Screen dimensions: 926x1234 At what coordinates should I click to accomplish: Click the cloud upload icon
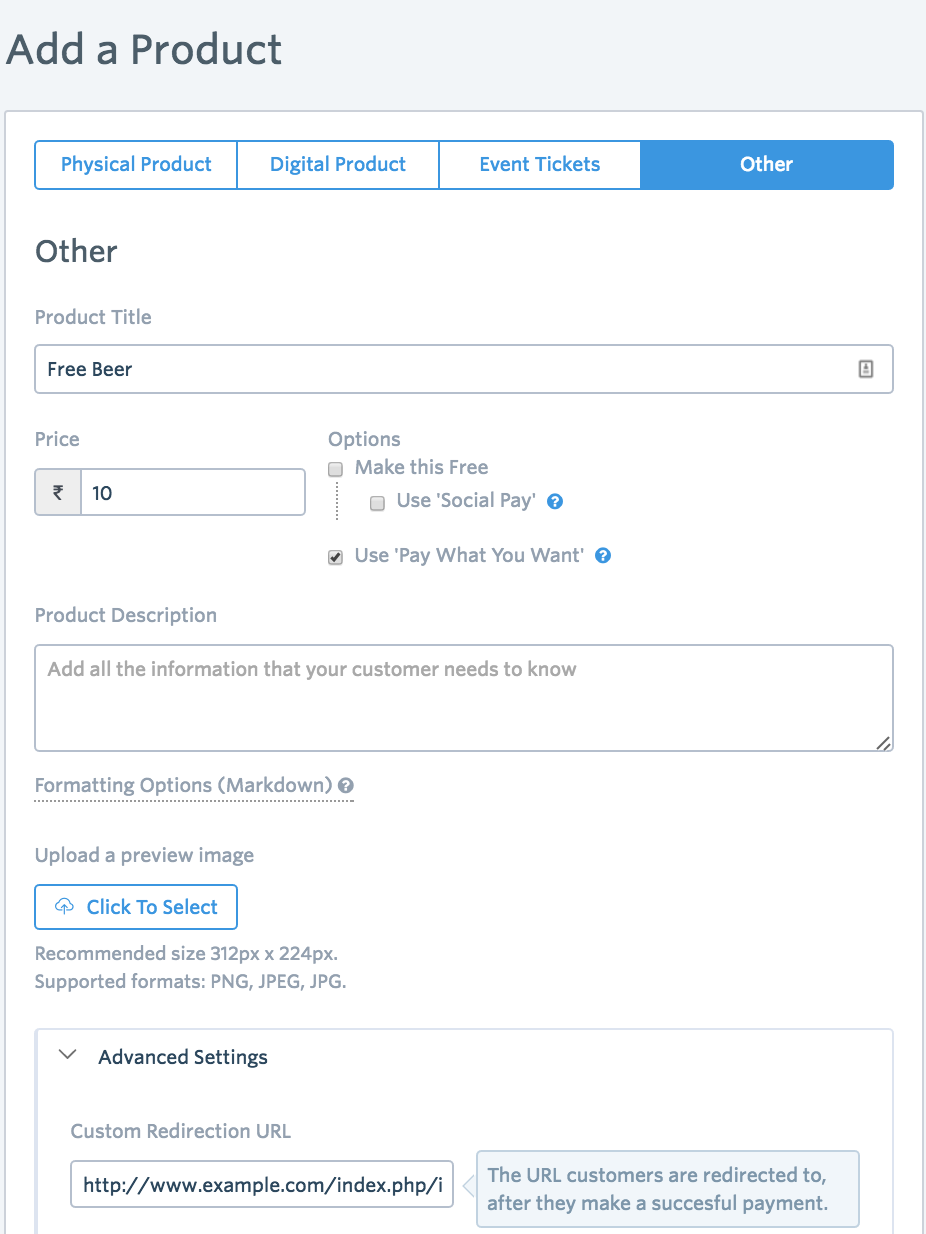(64, 907)
